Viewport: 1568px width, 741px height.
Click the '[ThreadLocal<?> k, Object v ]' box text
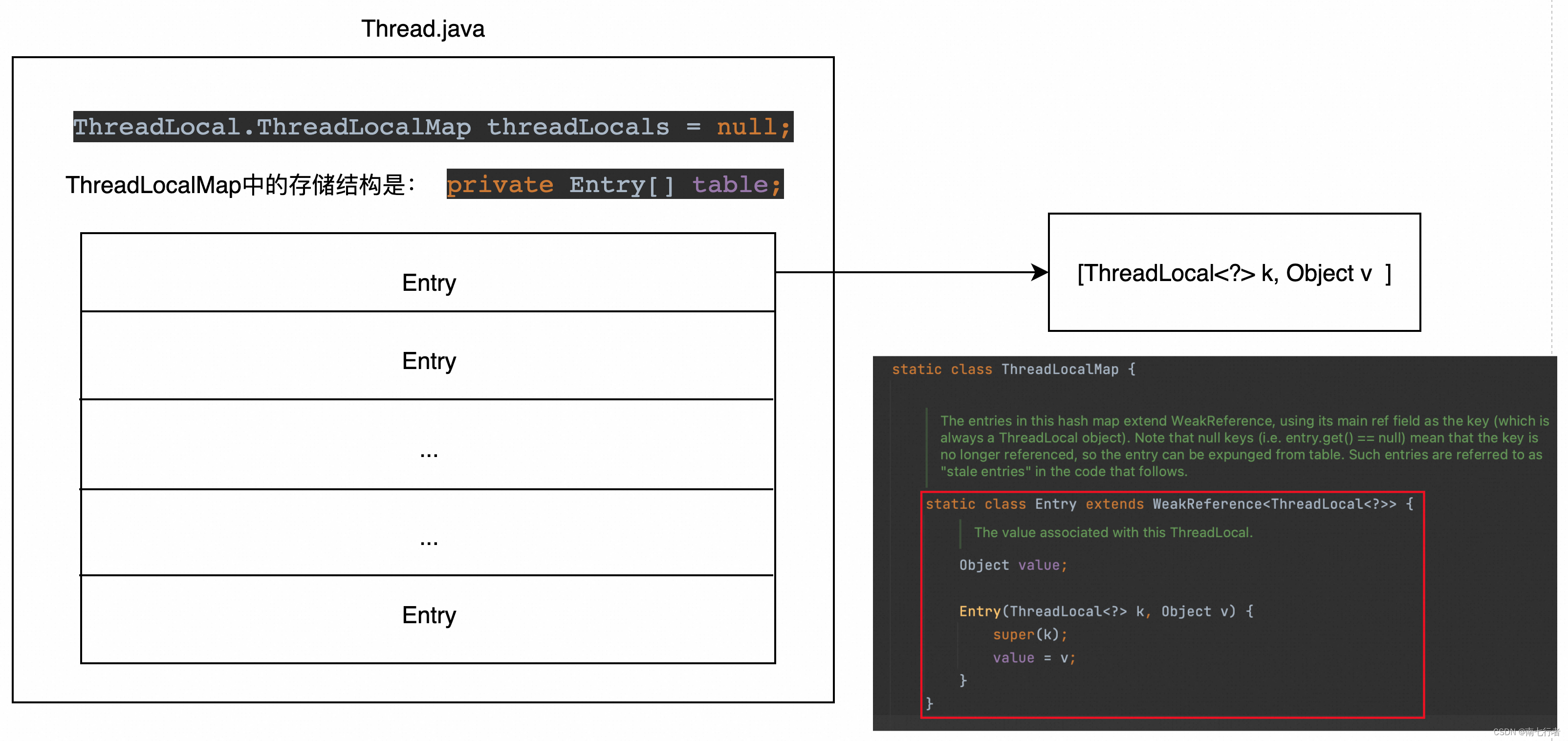(x=1234, y=273)
